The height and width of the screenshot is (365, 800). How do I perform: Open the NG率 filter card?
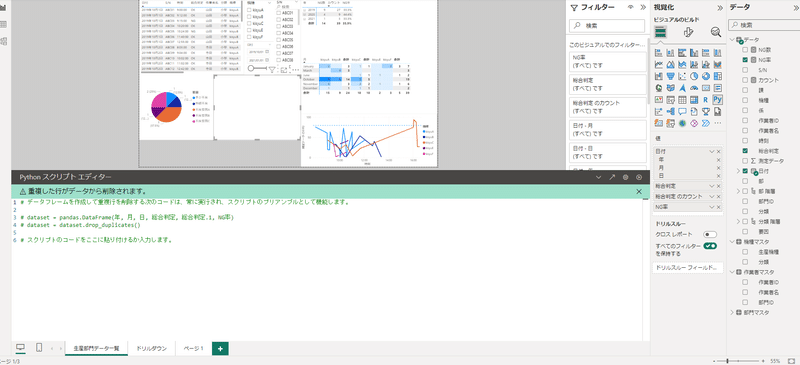click(x=608, y=62)
